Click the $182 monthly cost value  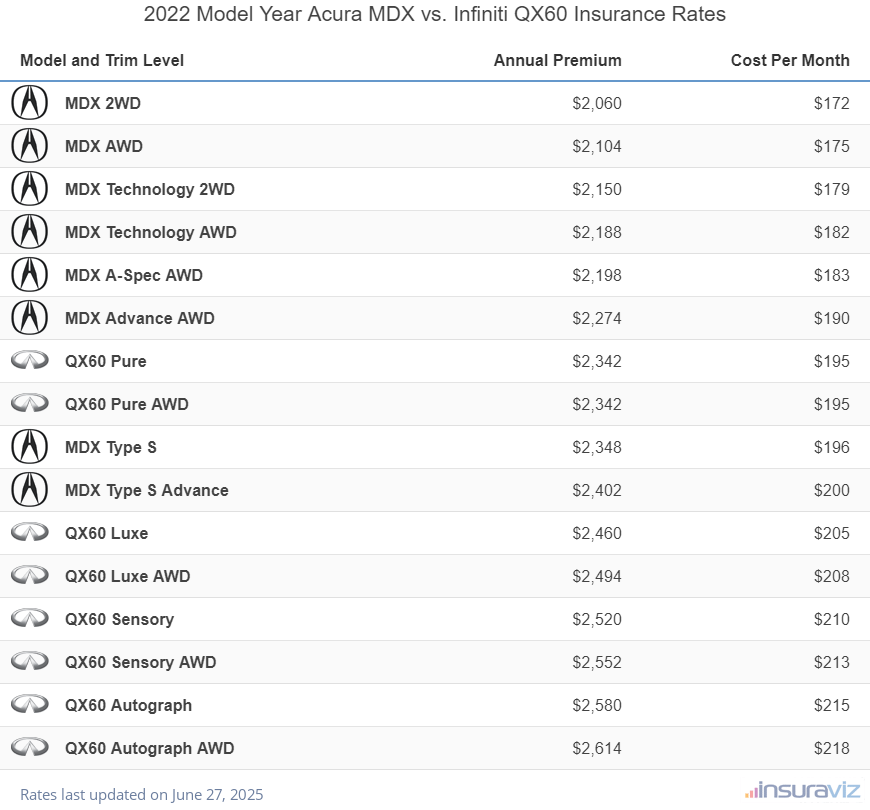coord(832,232)
